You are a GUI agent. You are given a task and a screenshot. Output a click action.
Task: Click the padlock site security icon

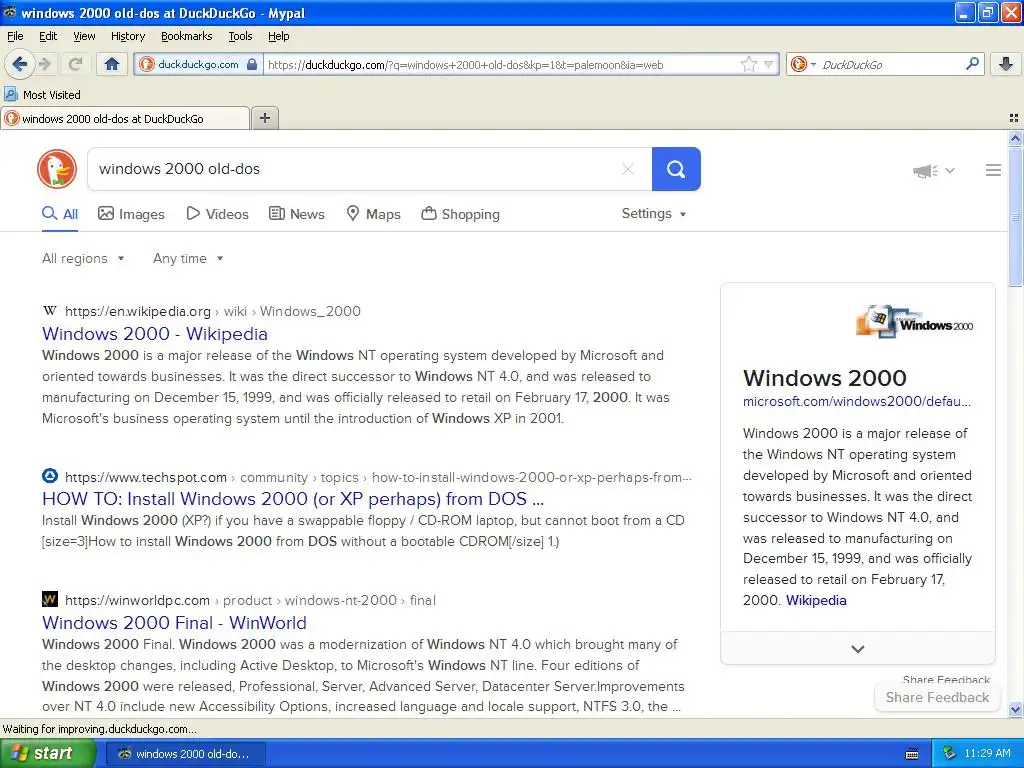coord(252,64)
